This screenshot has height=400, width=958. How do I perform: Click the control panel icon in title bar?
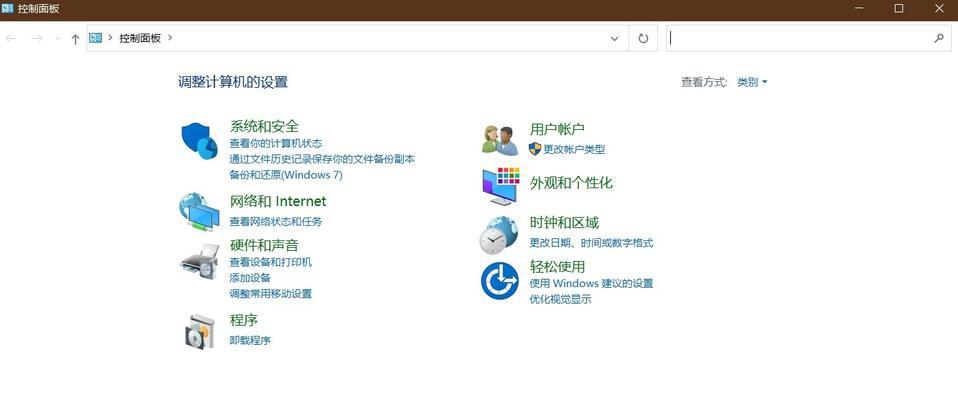pos(7,9)
